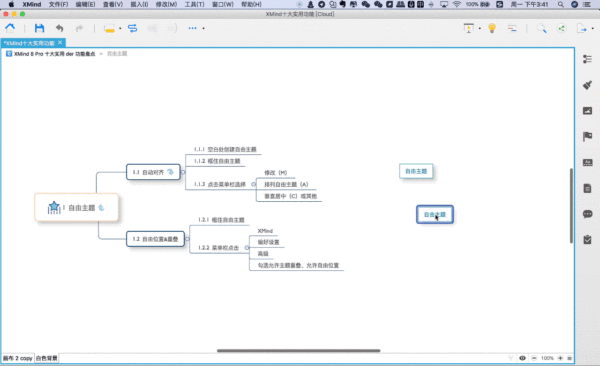Open the 插入(I) menu
The height and width of the screenshot is (366, 600).
139,5
